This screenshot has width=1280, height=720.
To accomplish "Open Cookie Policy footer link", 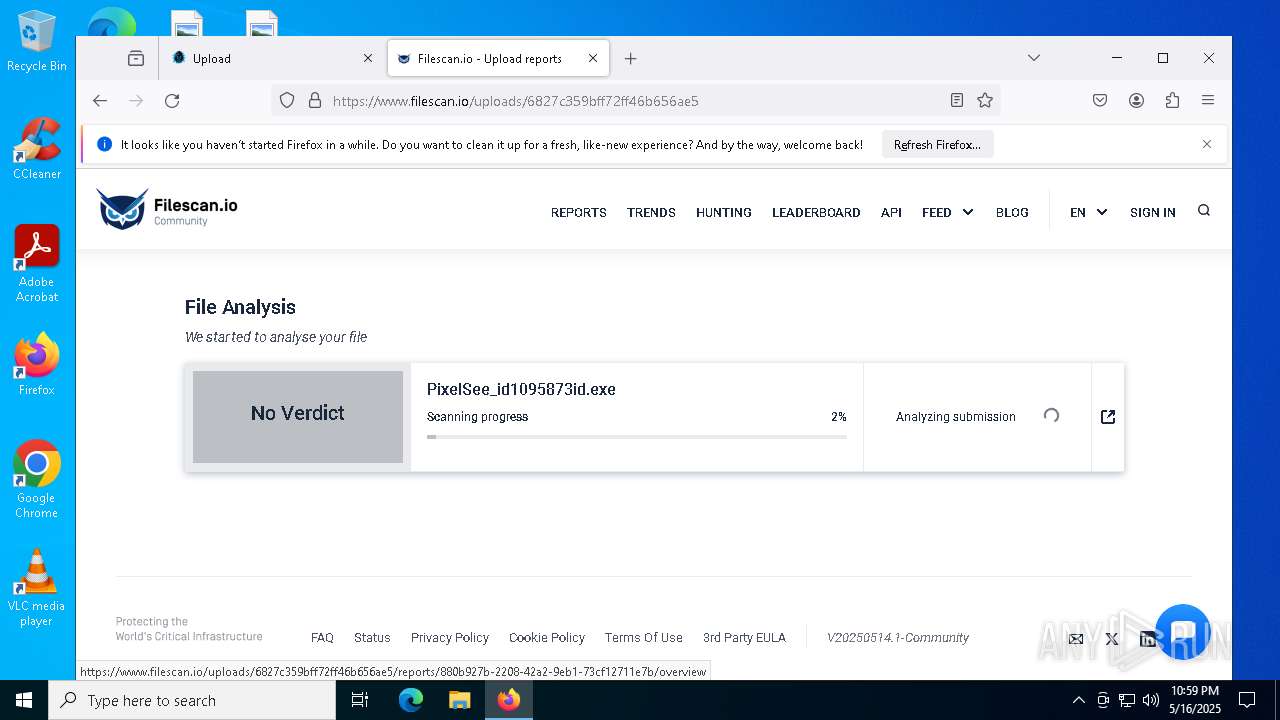I will click(x=547, y=637).
